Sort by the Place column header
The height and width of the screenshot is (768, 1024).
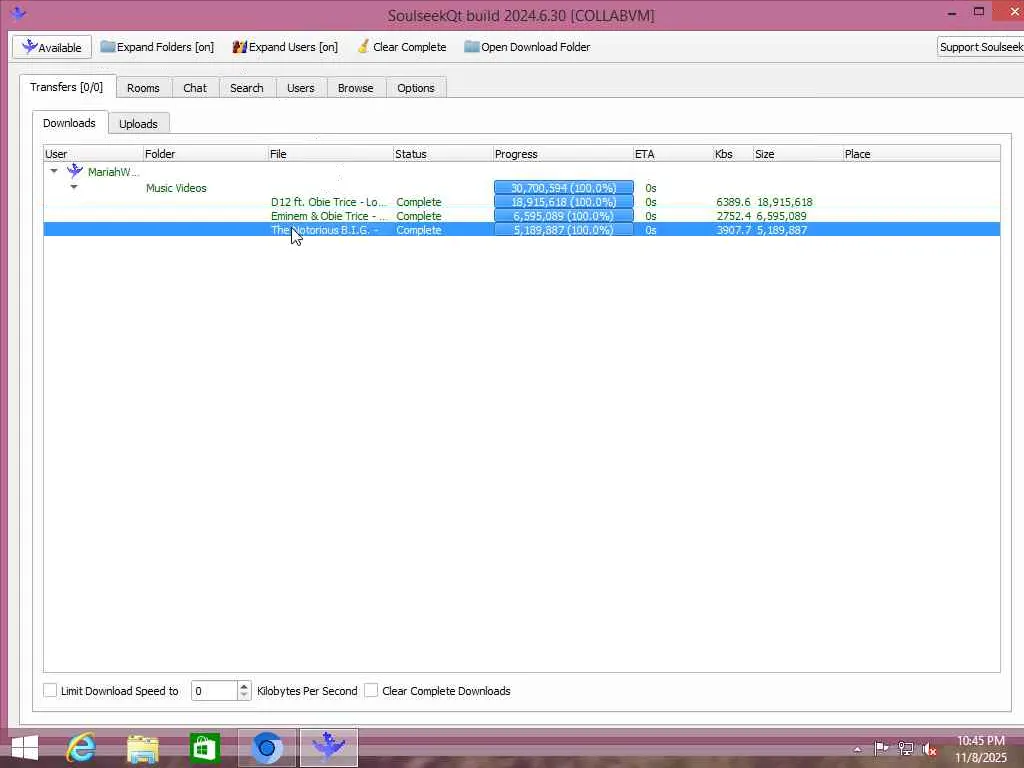[921, 154]
